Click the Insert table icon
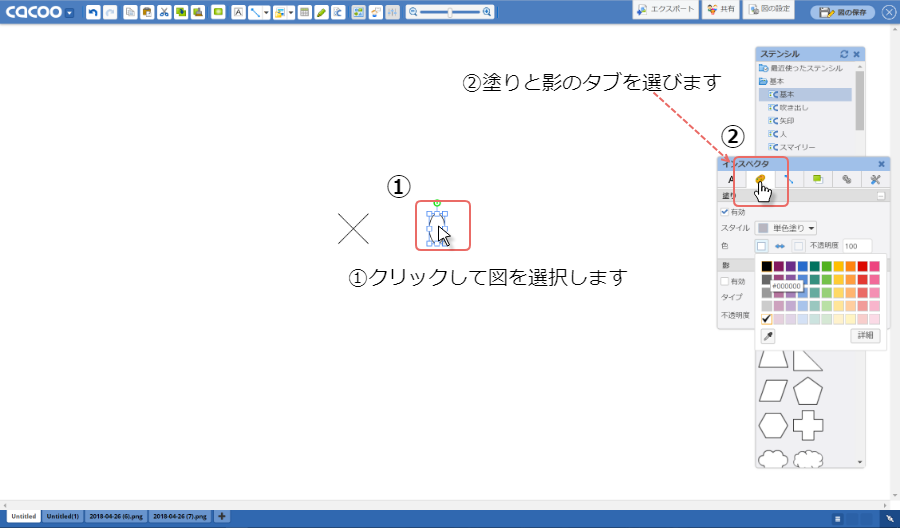This screenshot has height=528, width=901. click(305, 12)
